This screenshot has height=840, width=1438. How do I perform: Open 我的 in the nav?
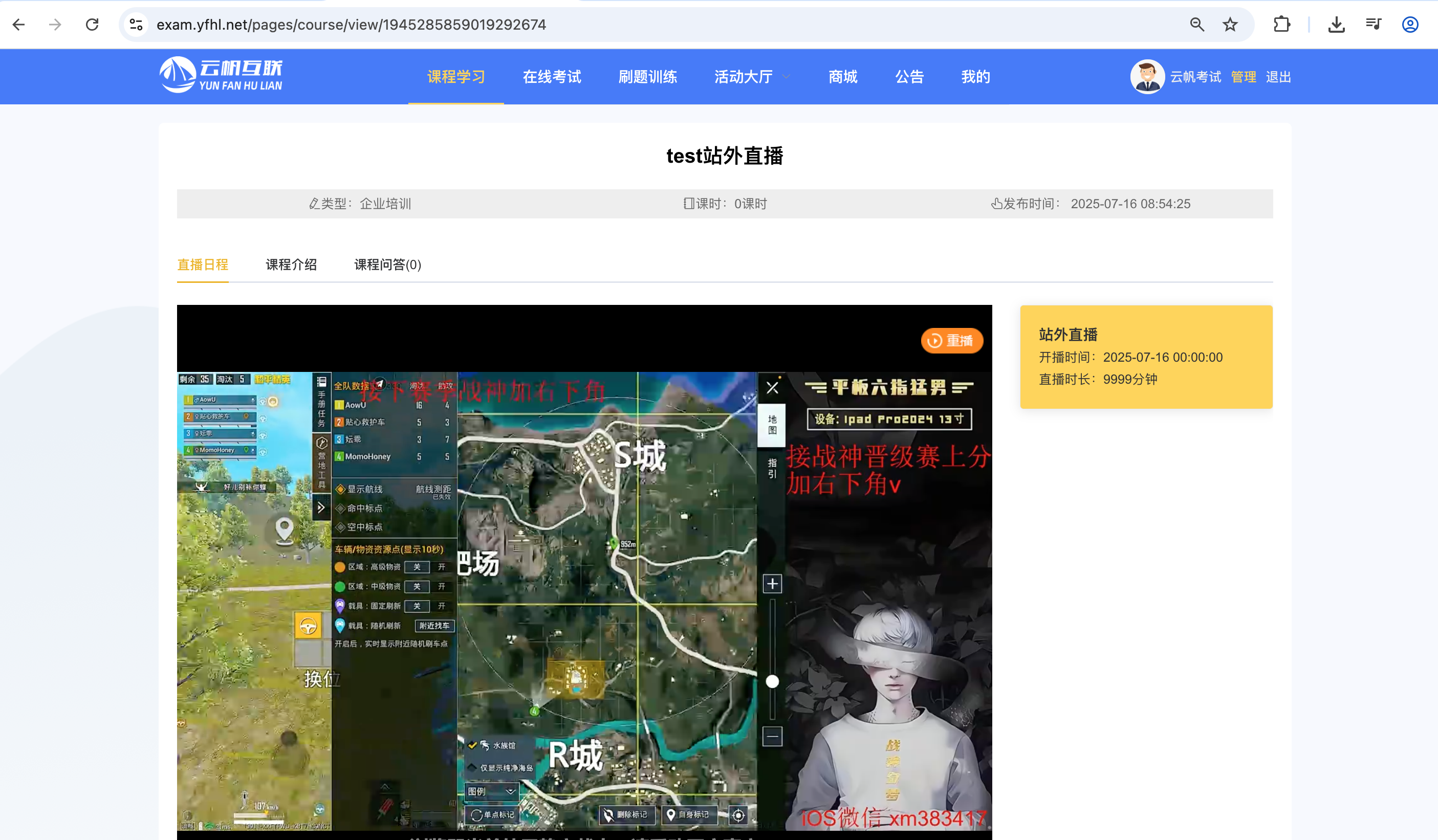coord(976,77)
